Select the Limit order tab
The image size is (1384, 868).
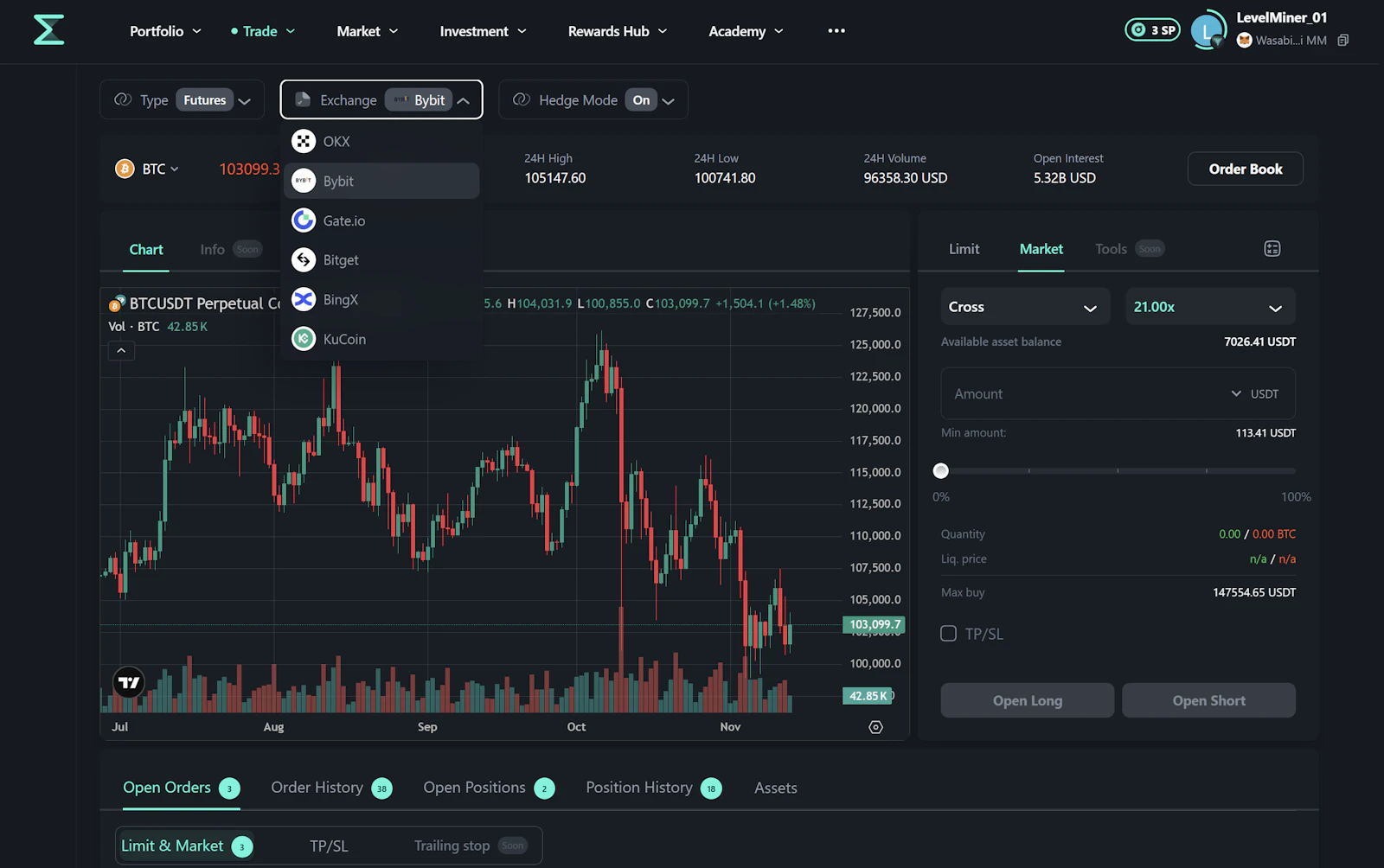coord(964,249)
